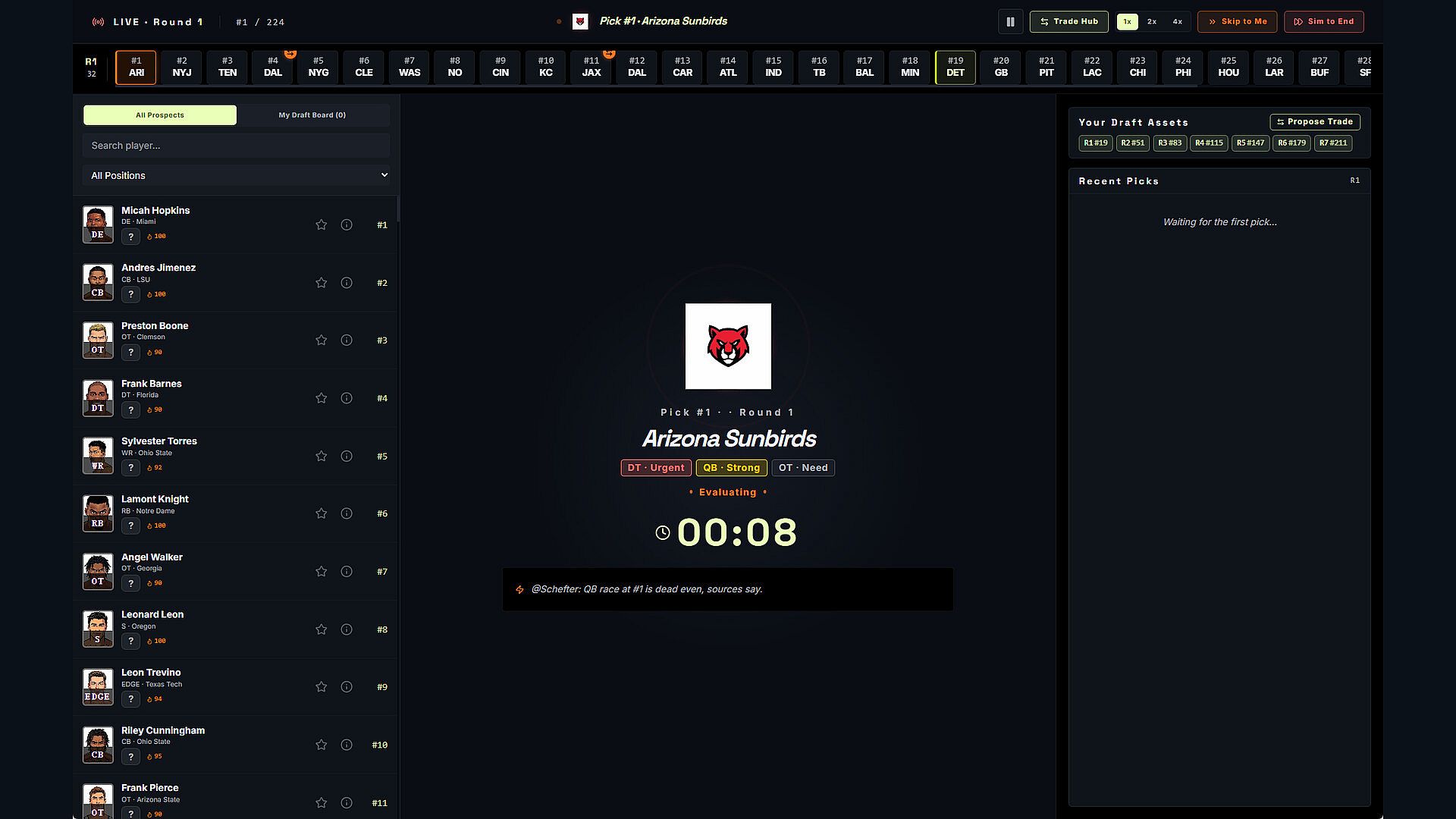Set simulation speed to 2x
The image size is (1456, 819).
[x=1152, y=22]
